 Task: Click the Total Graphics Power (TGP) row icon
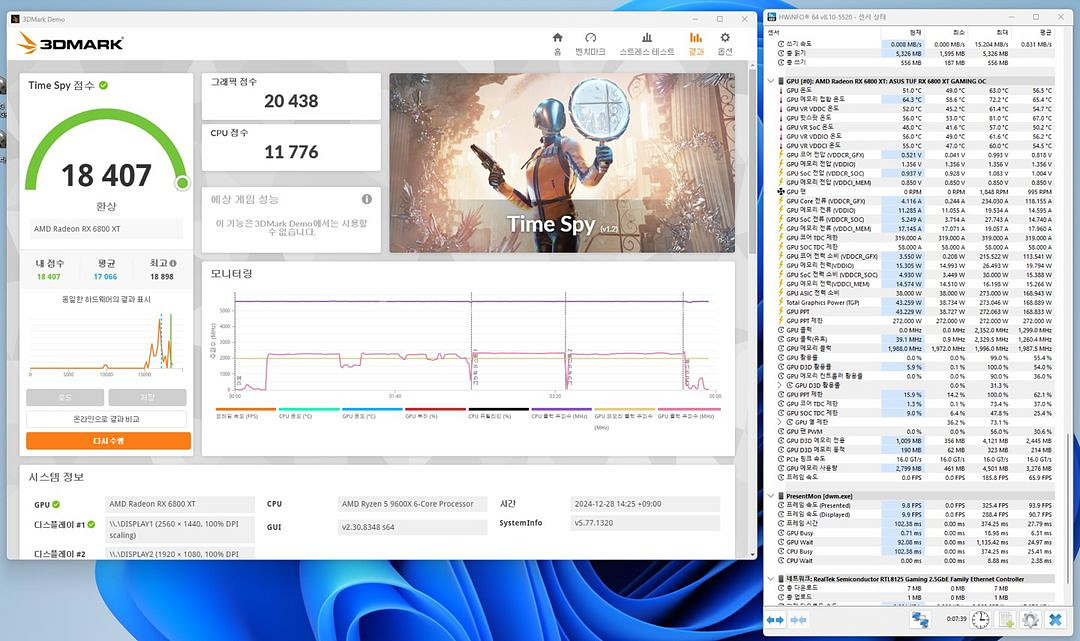tap(781, 302)
